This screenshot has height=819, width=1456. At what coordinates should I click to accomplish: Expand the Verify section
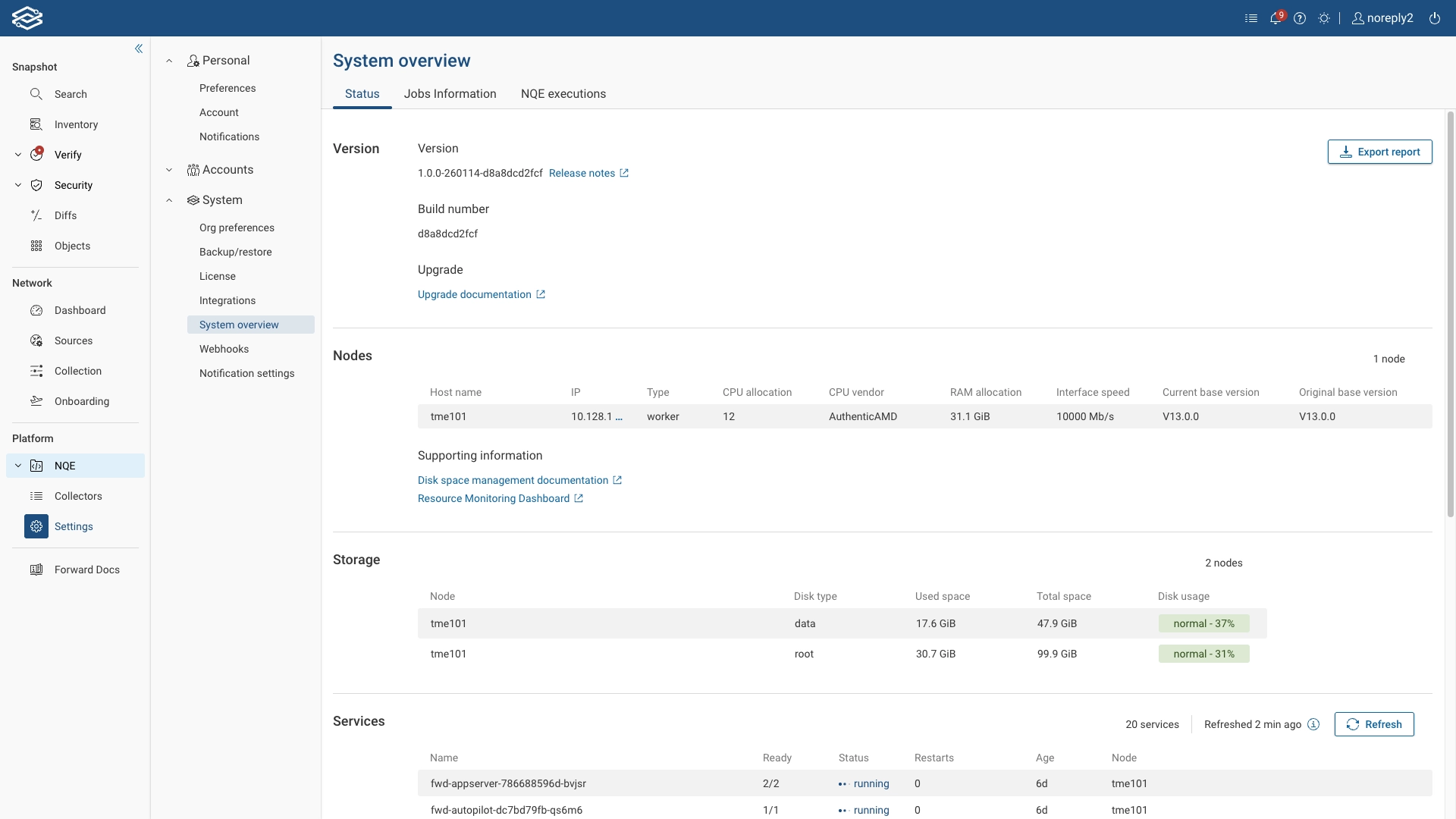17,154
